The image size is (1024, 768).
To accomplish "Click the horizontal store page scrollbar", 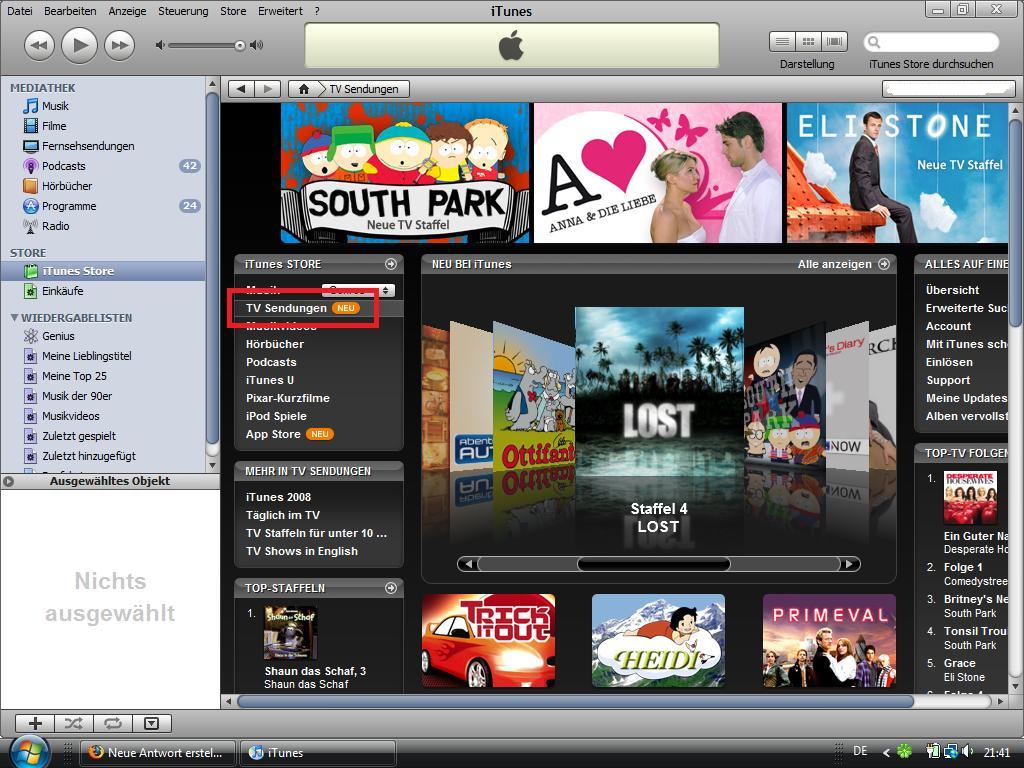I will (575, 701).
